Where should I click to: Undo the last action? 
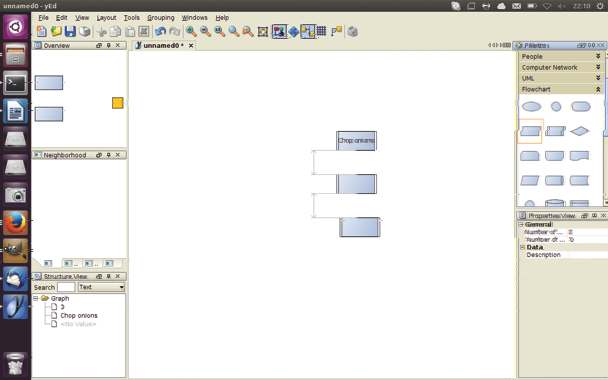[161, 31]
